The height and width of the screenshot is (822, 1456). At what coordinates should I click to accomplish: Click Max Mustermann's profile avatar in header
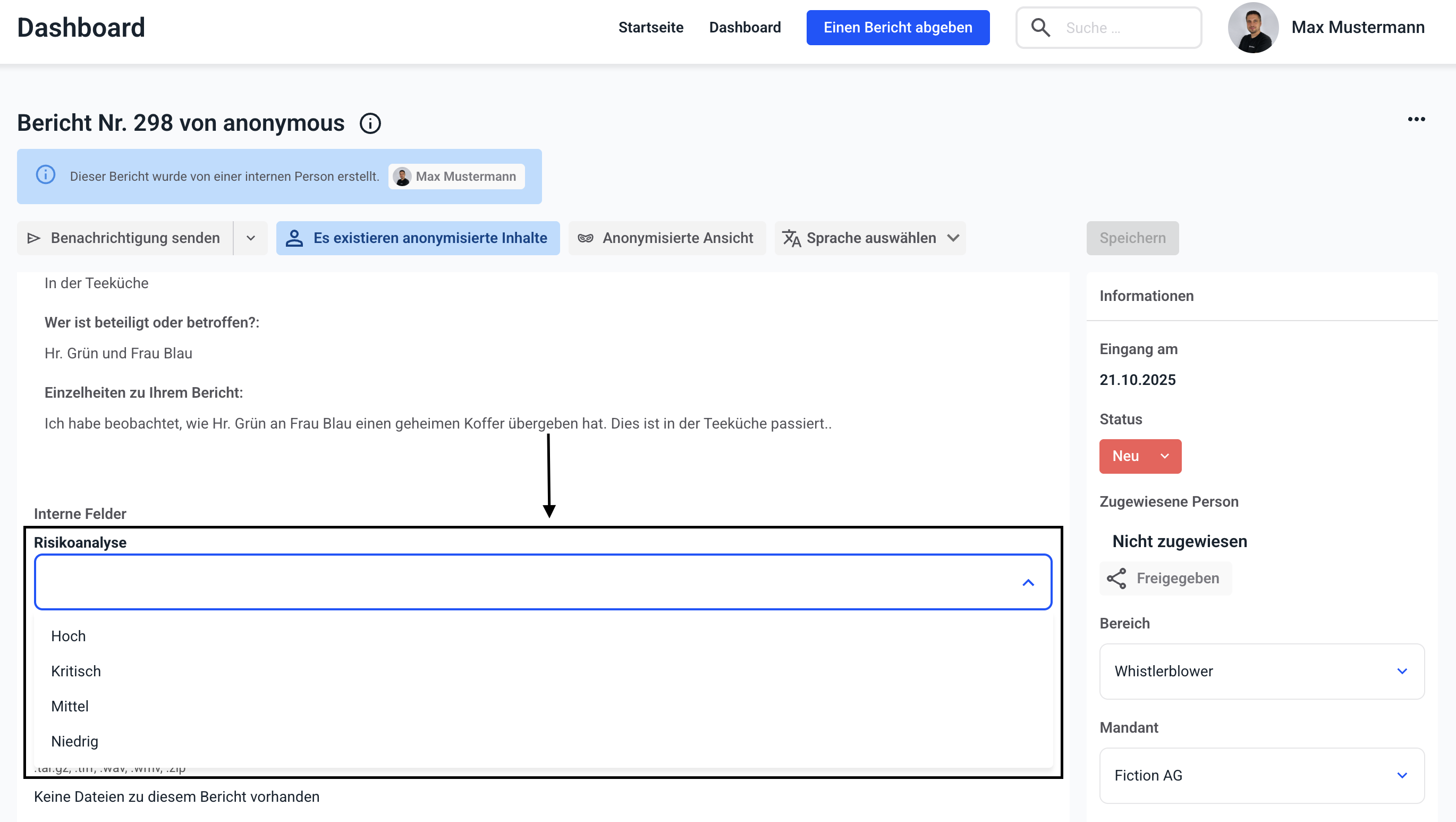pos(1252,28)
